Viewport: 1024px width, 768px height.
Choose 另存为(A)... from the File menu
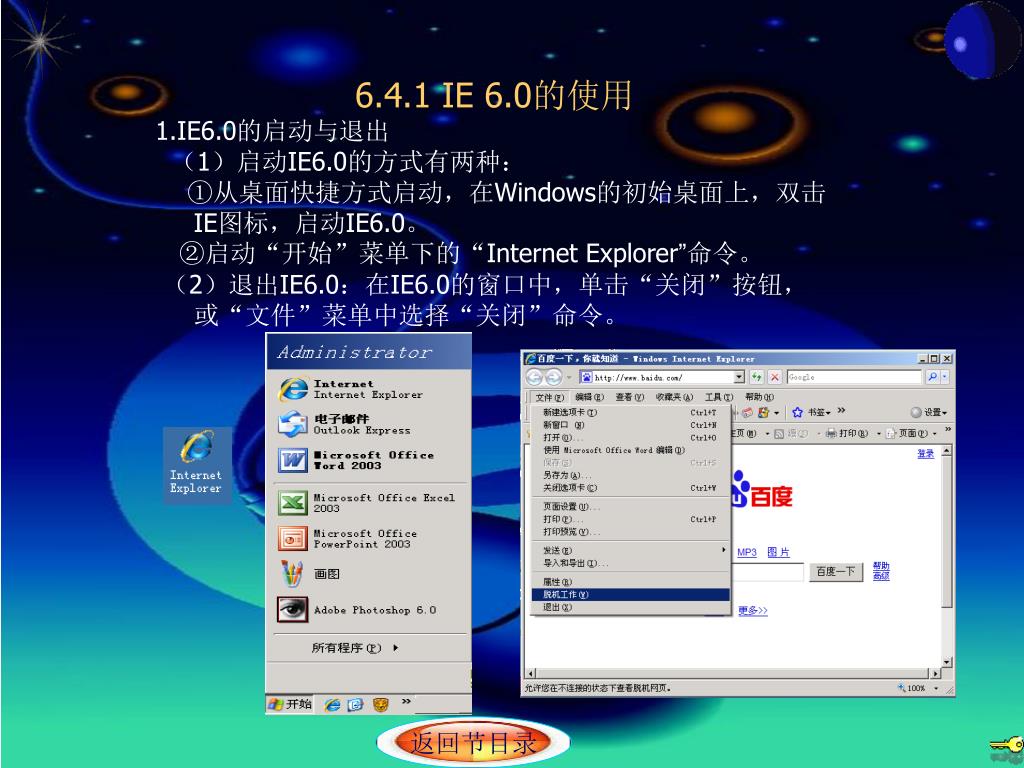630,475
